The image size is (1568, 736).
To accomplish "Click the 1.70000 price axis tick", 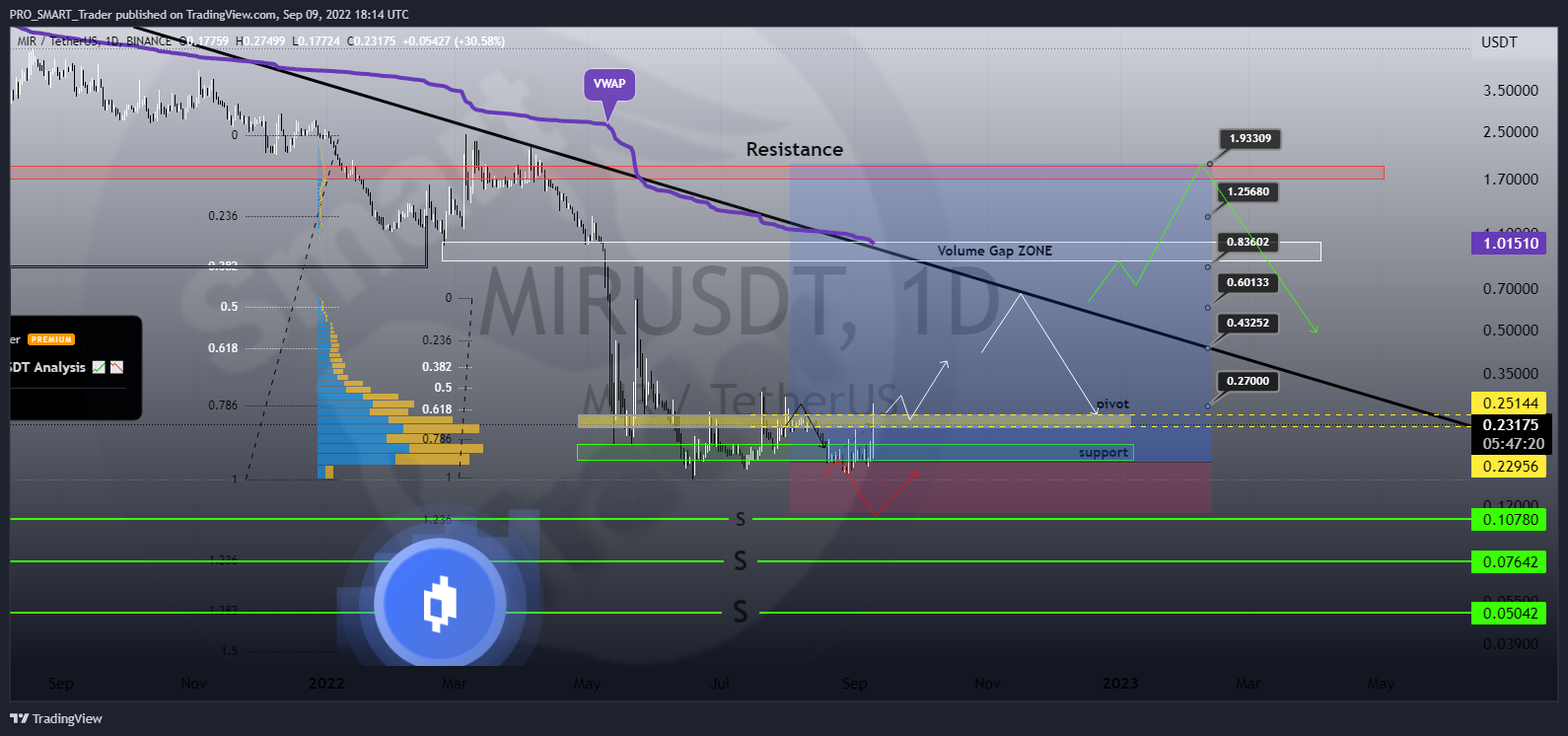I will 1510,180.
